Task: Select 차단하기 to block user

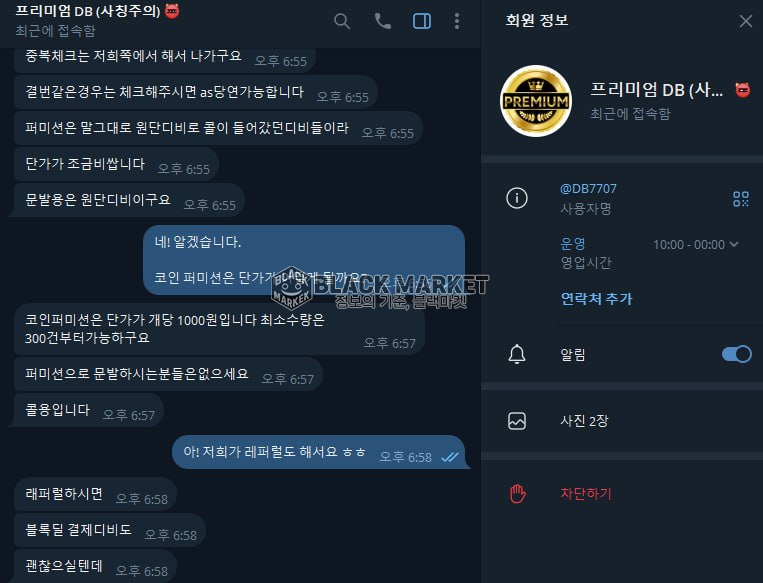Action: coord(586,493)
